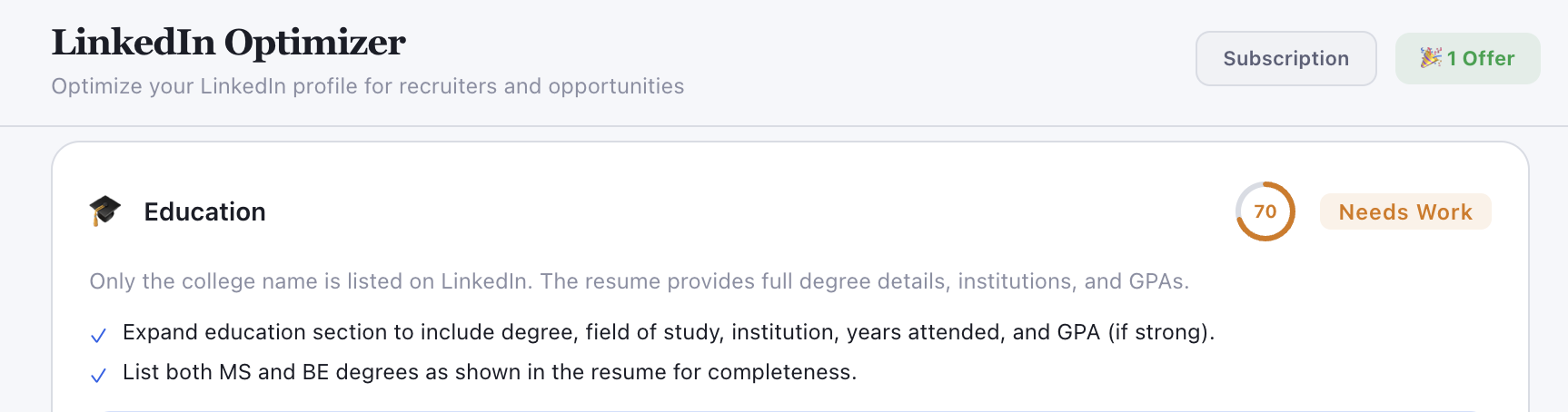Select the Expand education section recommendation text
The height and width of the screenshot is (412, 1568).
(x=668, y=332)
